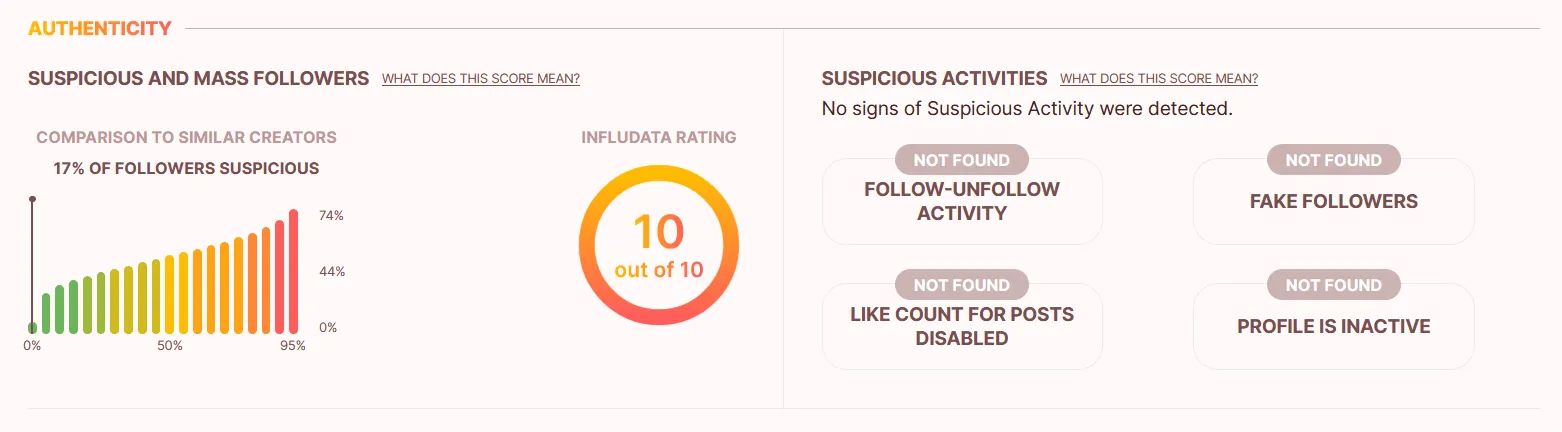
Task: Select the Fake Followers card
Action: coord(1333,201)
